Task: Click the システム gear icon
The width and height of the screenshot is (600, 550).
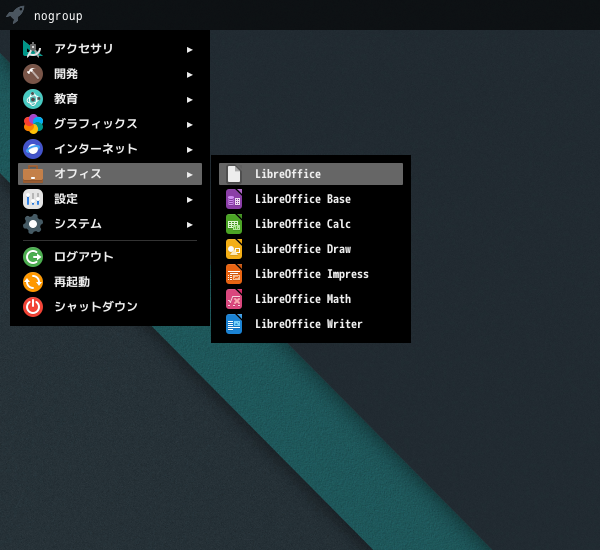Action: pos(33,224)
